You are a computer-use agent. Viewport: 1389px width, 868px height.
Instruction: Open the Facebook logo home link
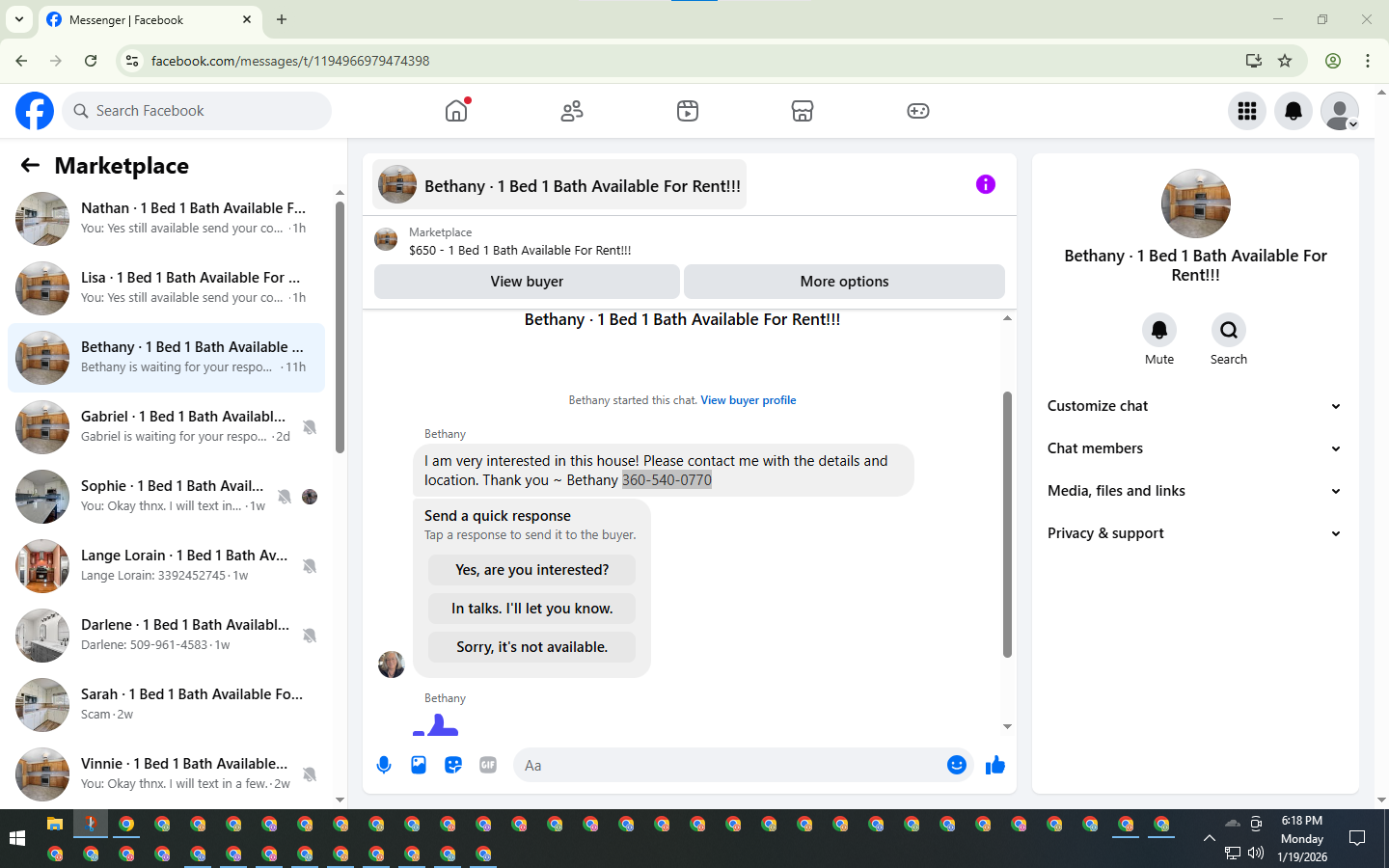click(x=35, y=111)
